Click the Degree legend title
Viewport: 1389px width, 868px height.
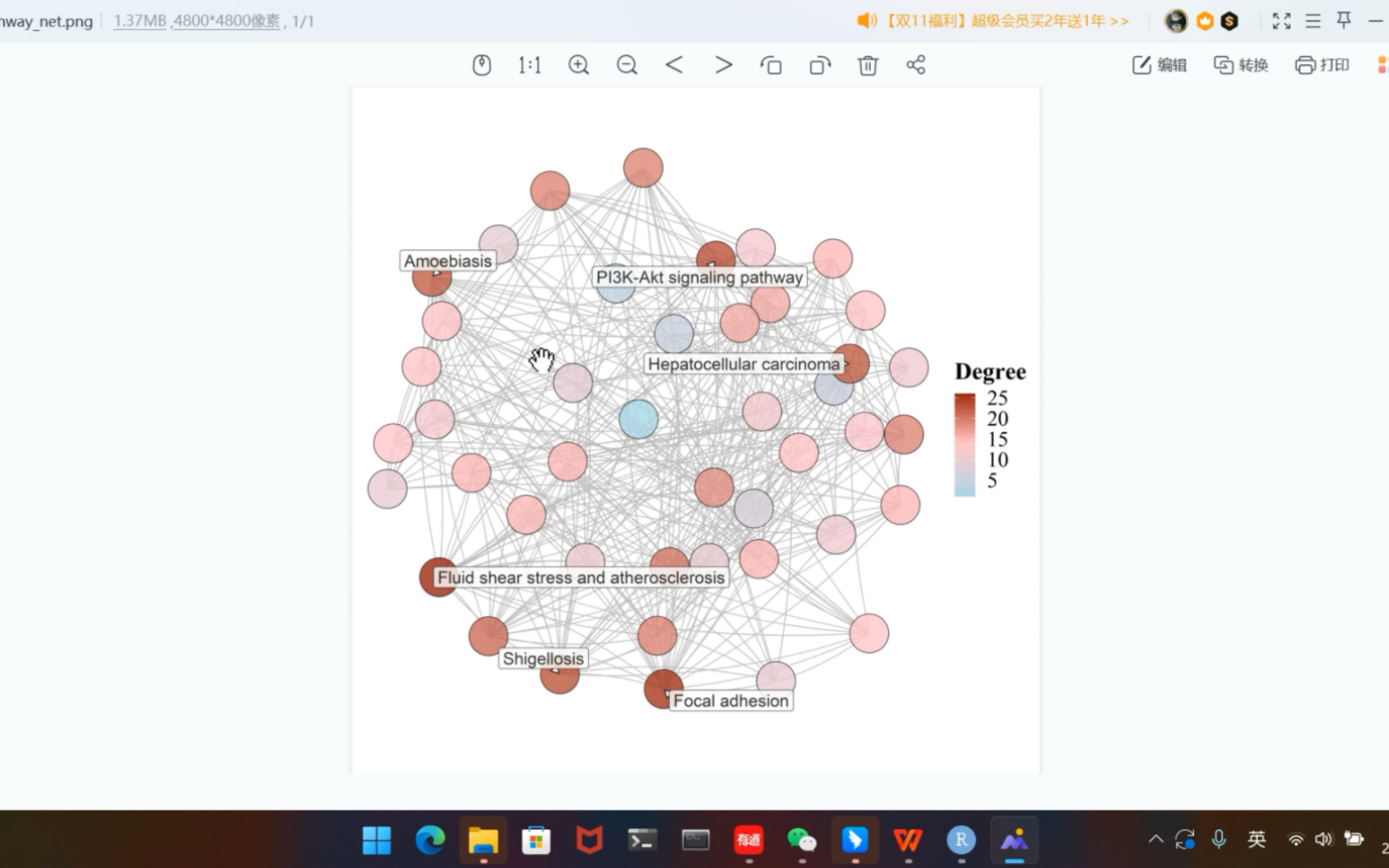[990, 371]
